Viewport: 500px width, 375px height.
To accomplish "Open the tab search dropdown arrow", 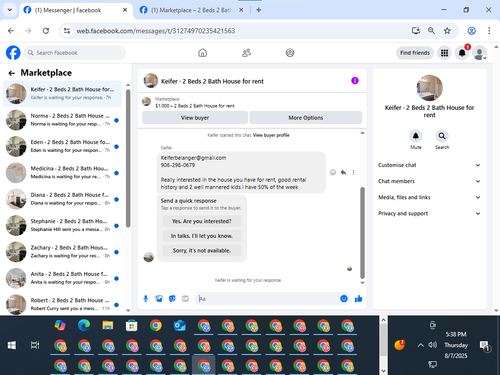I will (10, 10).
